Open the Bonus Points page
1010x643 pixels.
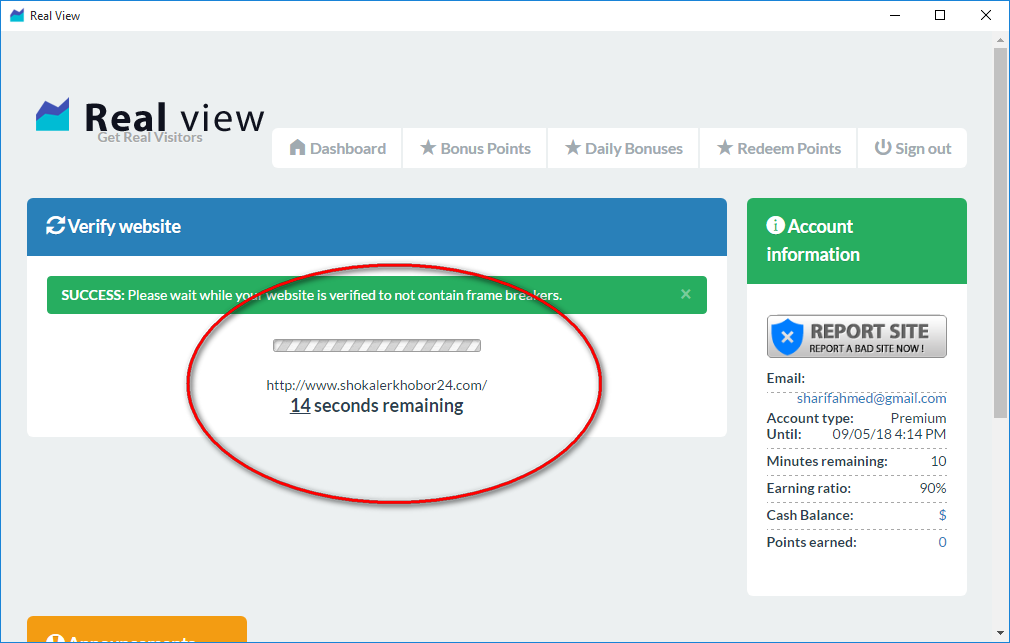click(475, 148)
